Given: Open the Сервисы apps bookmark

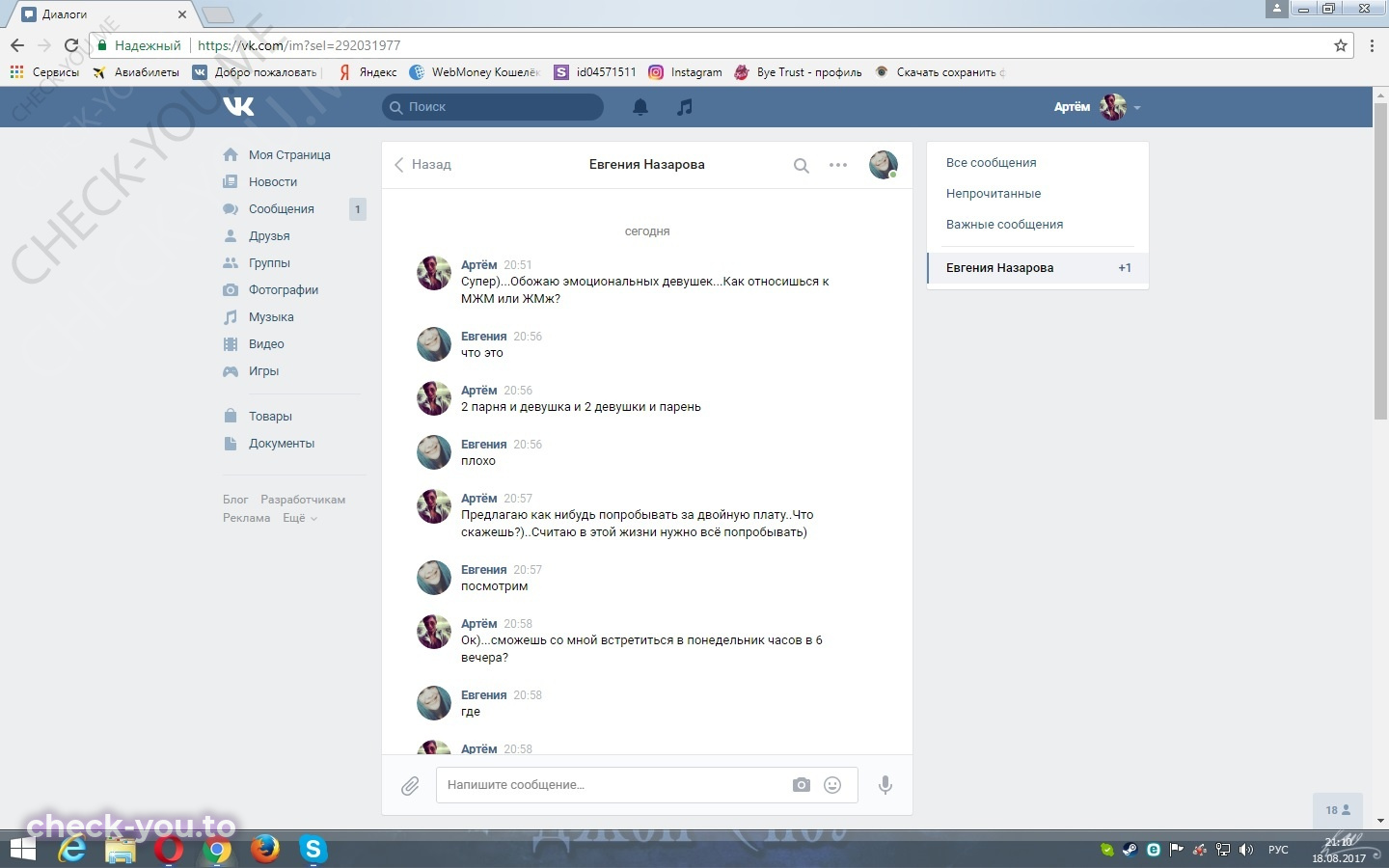Looking at the screenshot, I should 44,72.
